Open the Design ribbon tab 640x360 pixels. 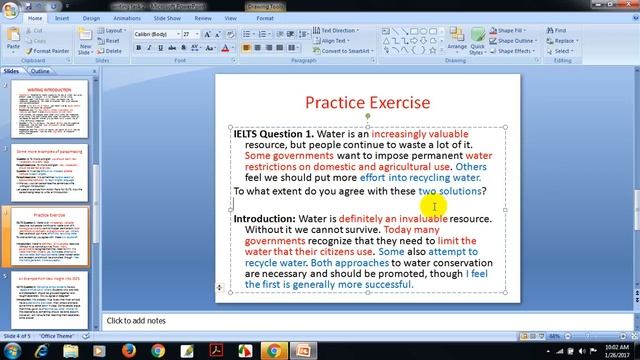point(91,18)
